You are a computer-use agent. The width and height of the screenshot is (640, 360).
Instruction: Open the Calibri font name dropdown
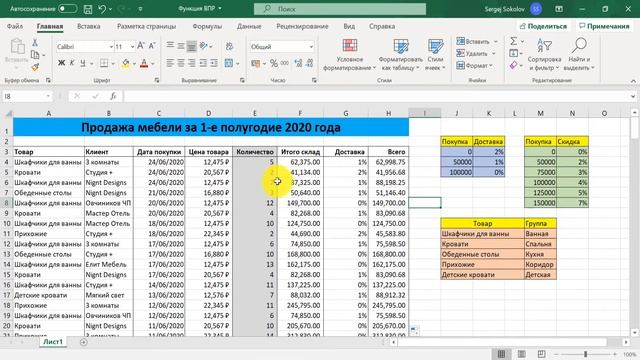(x=111, y=47)
